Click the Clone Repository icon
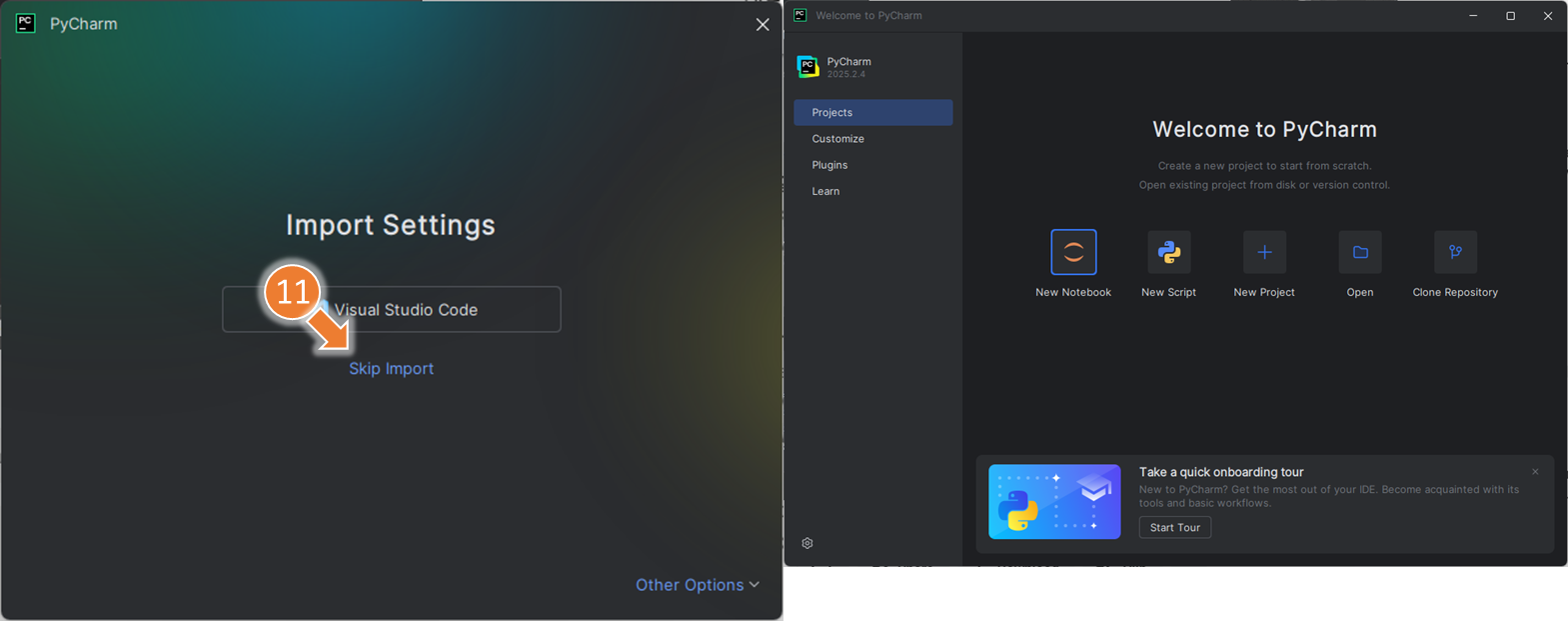Screen dimensions: 1568x621 point(1455,252)
